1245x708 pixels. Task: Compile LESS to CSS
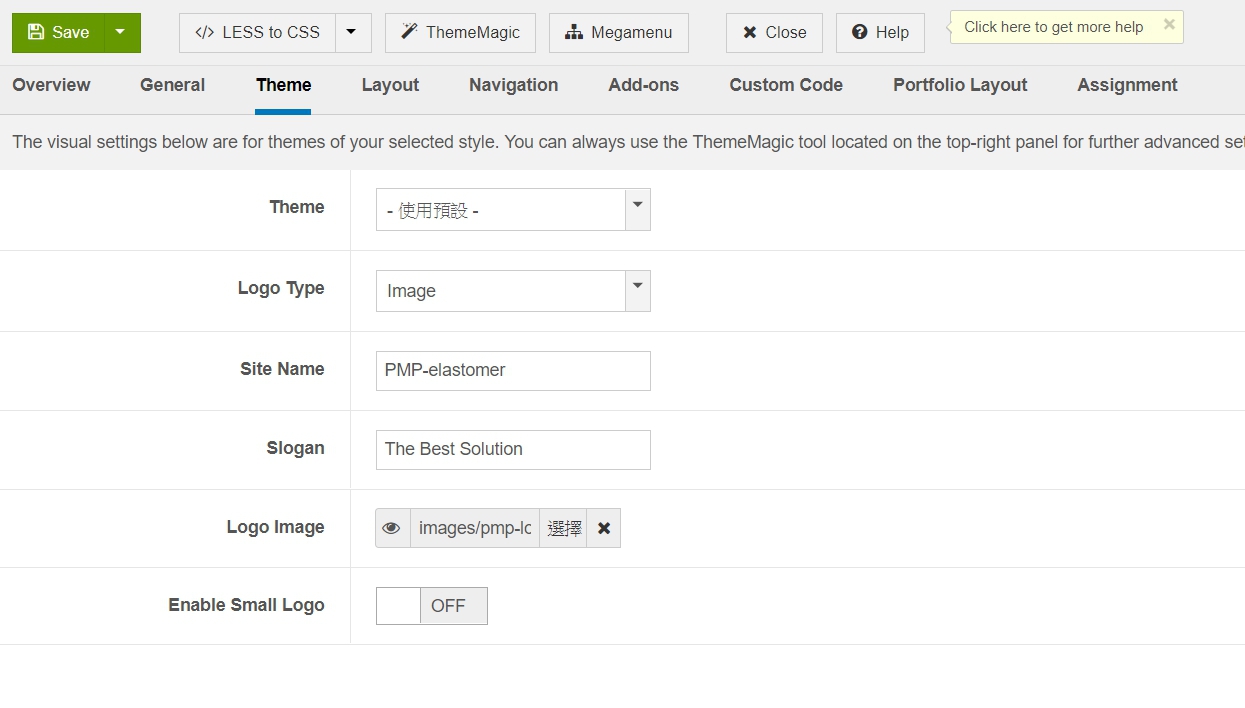(x=258, y=33)
